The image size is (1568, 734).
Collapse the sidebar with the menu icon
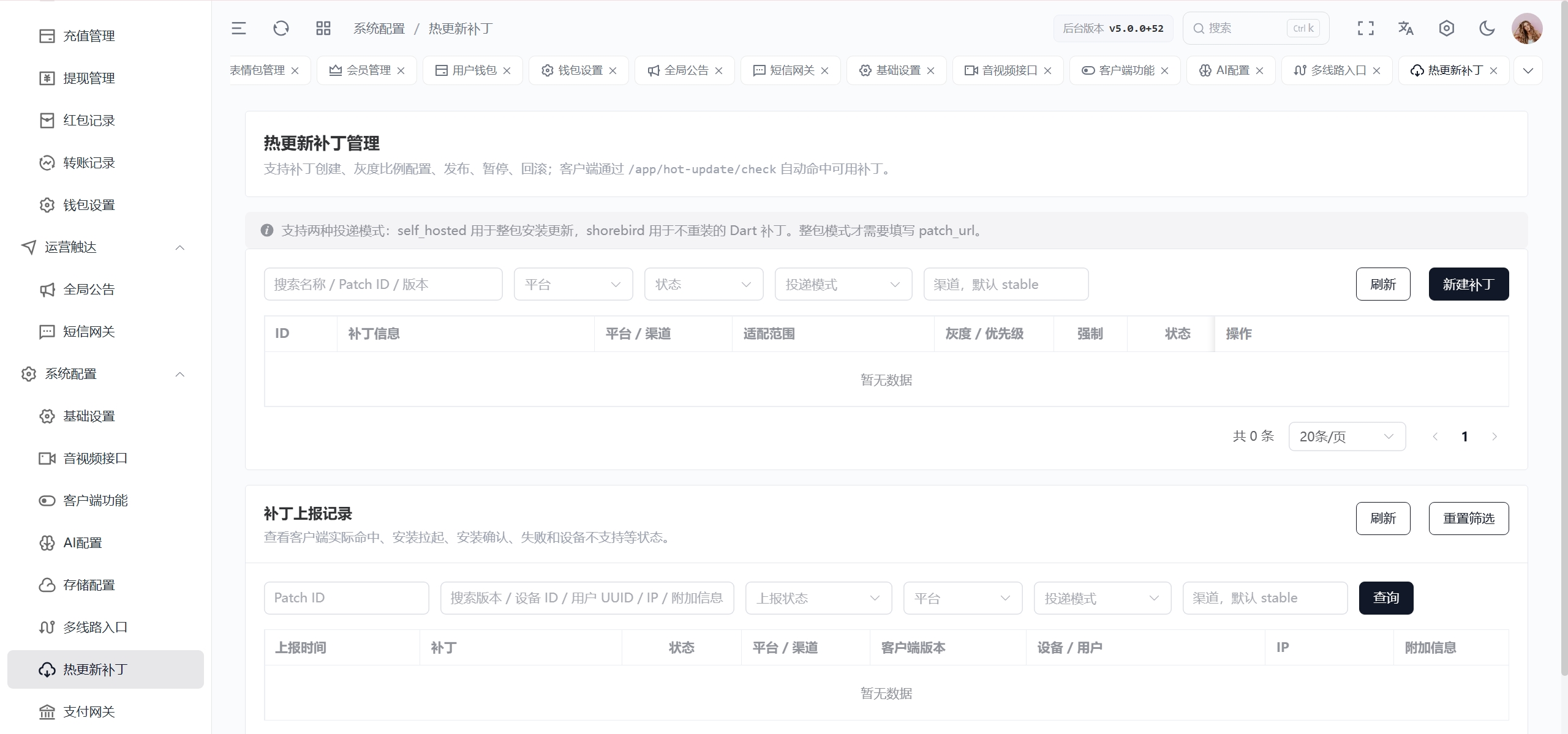238,28
